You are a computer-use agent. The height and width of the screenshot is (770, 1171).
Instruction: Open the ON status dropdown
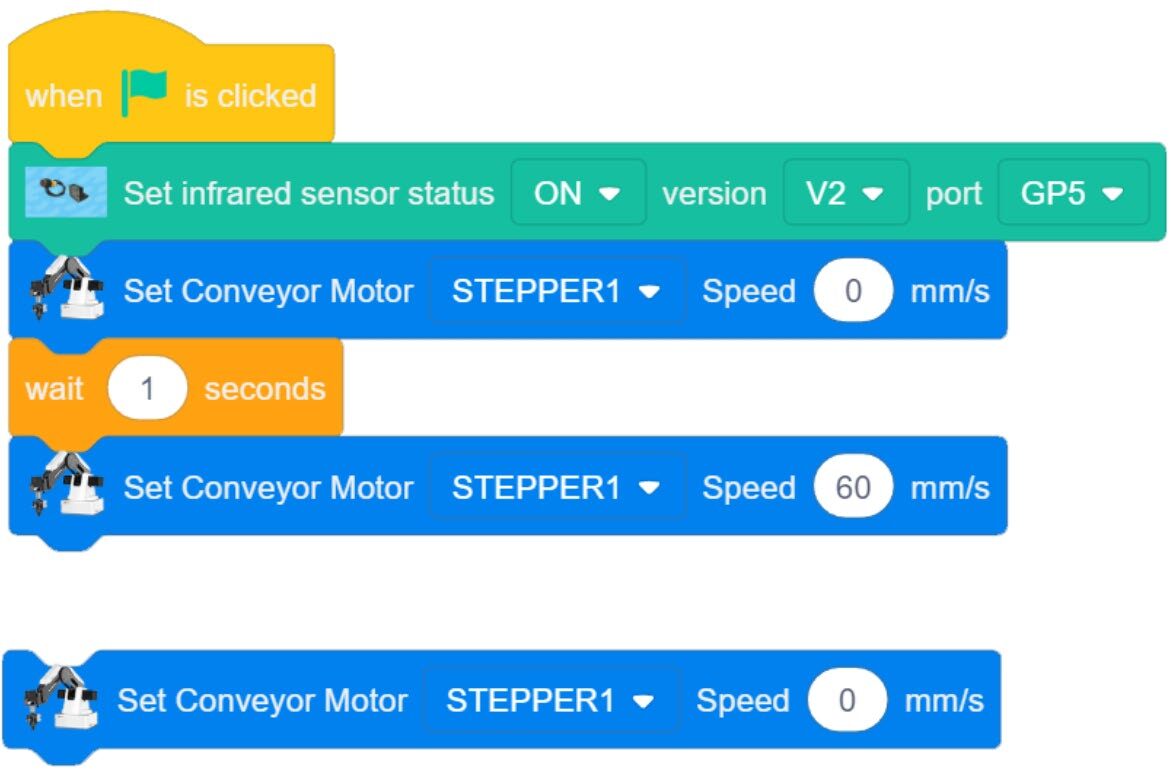[x=578, y=193]
